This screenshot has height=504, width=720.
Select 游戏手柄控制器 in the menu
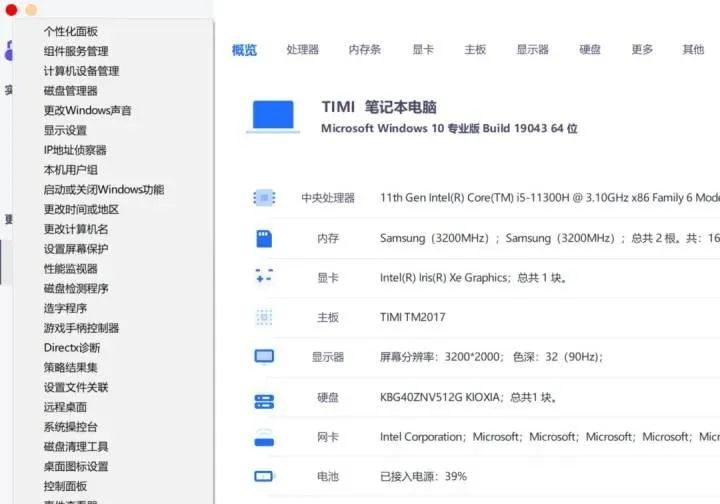(x=81, y=328)
